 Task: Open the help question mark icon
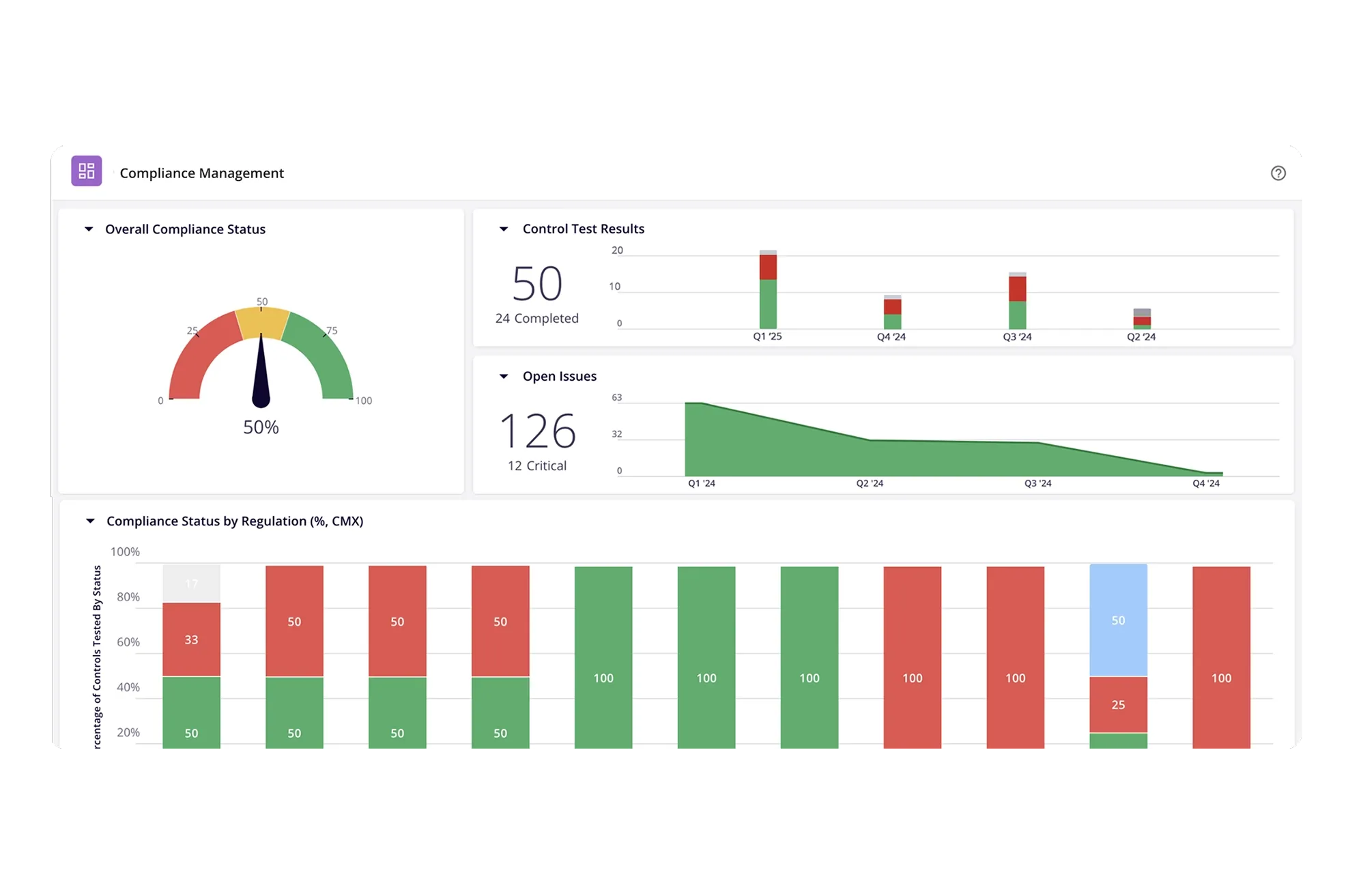(x=1278, y=173)
